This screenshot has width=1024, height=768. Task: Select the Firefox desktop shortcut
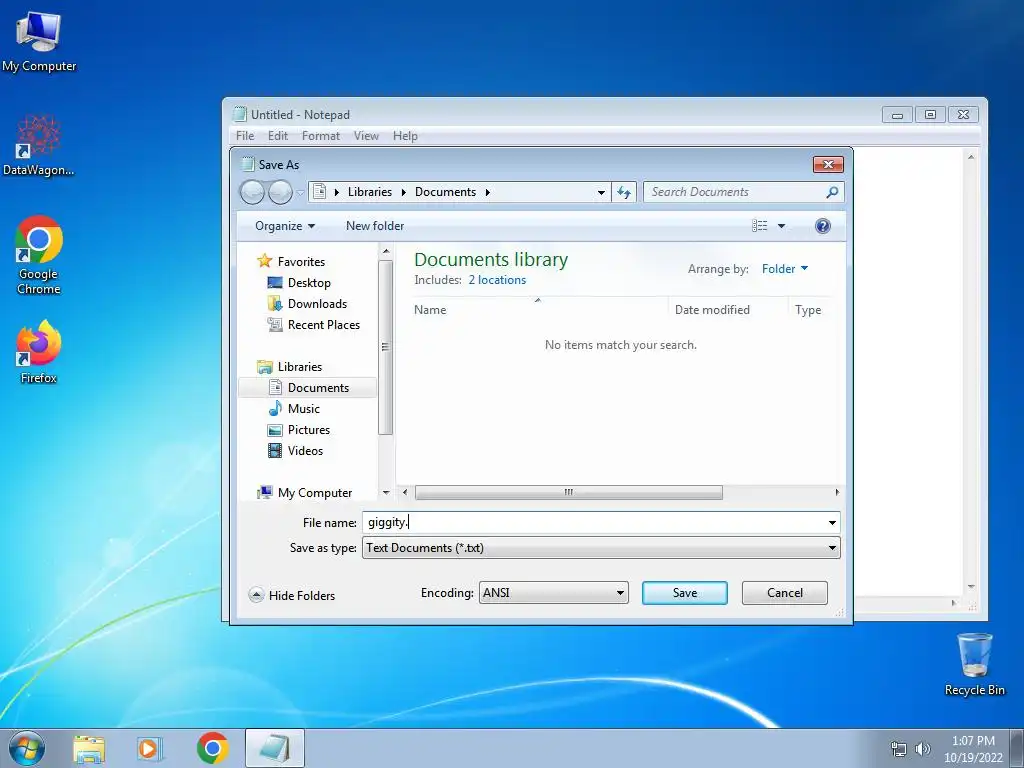[x=39, y=352]
